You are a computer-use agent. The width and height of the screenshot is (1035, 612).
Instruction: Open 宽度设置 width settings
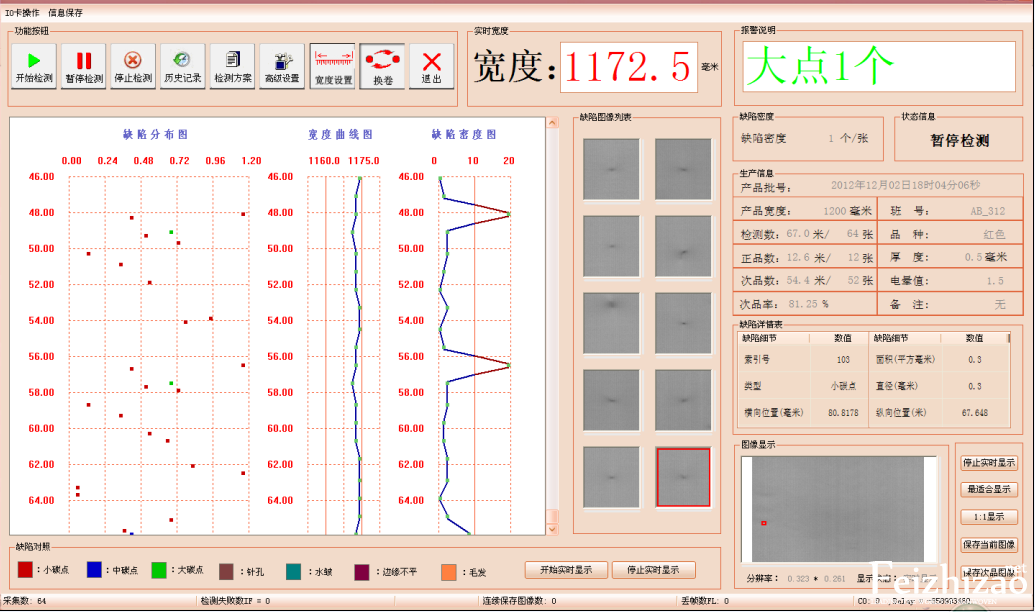[333, 66]
